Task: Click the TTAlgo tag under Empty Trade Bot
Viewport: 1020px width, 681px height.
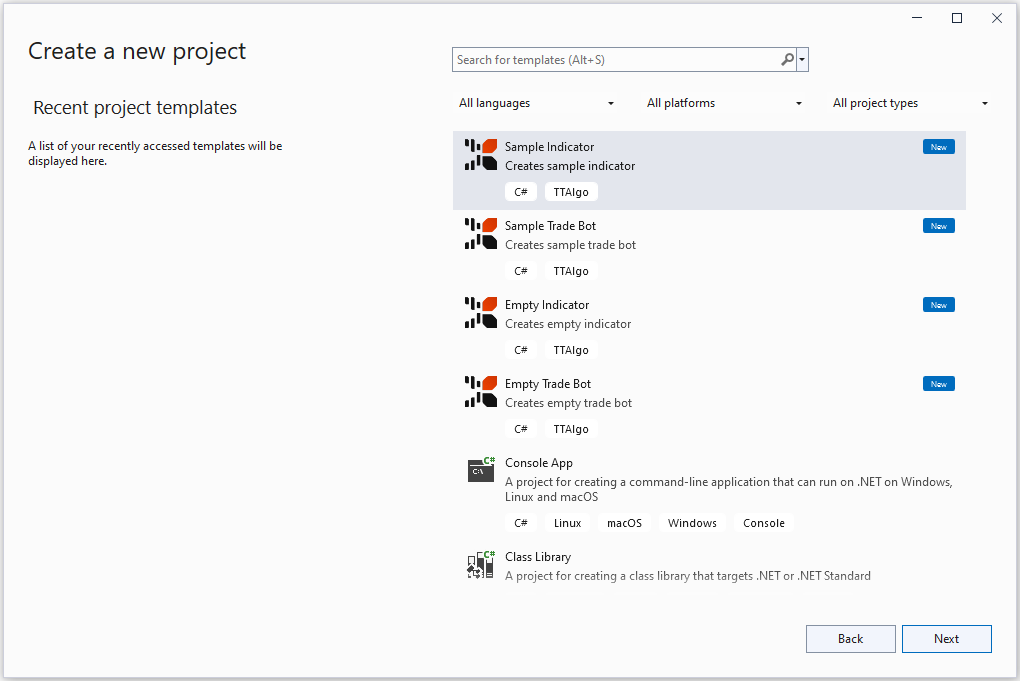Action: 571,429
